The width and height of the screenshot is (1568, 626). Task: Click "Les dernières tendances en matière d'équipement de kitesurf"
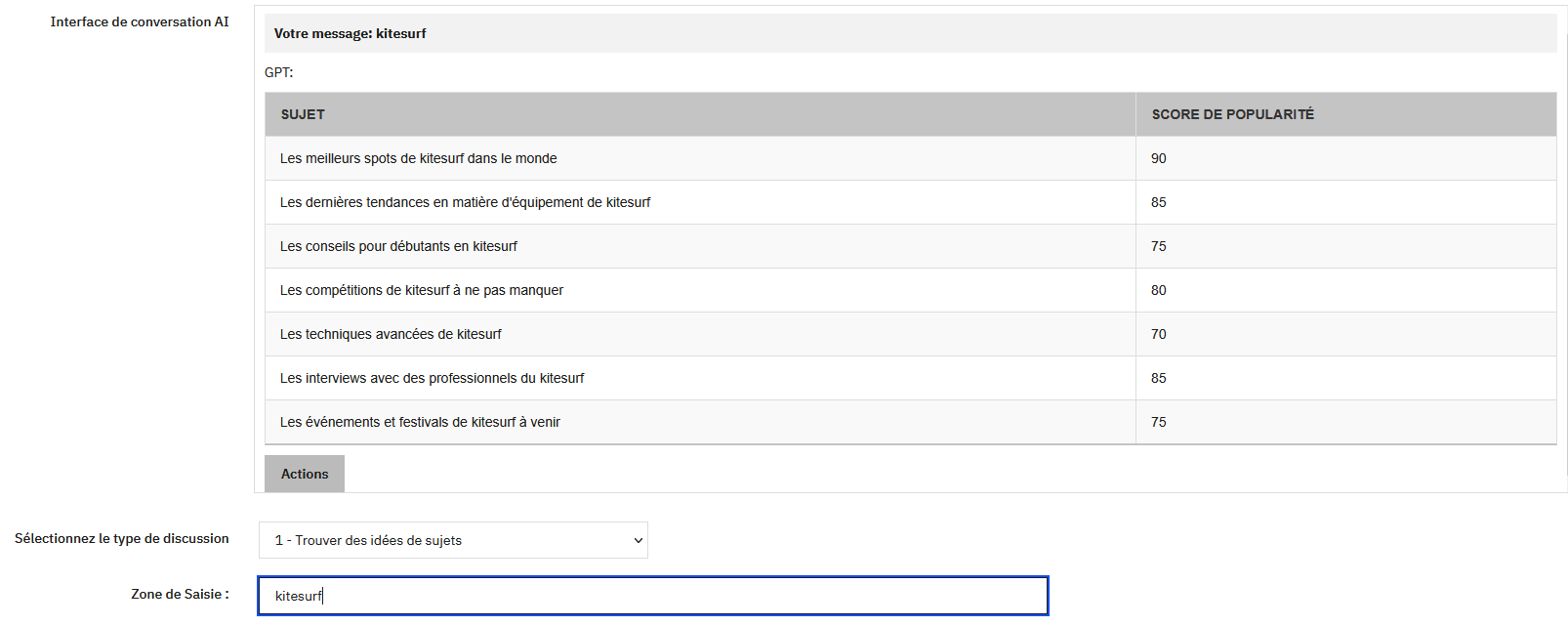(468, 202)
